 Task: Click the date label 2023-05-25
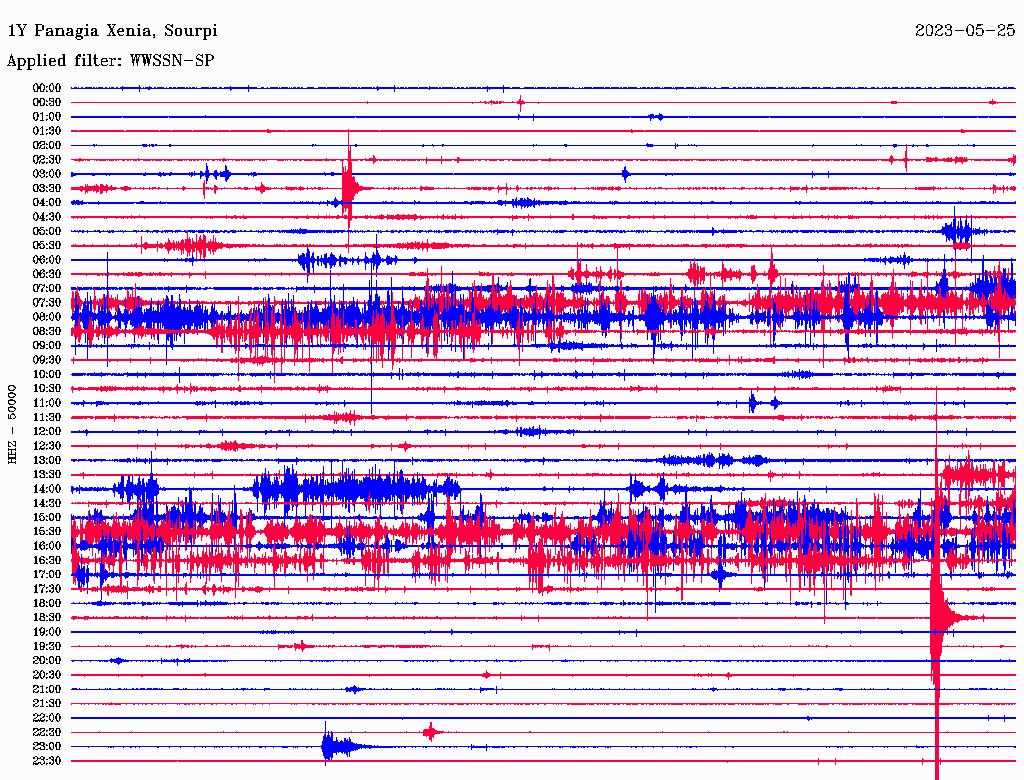(965, 31)
